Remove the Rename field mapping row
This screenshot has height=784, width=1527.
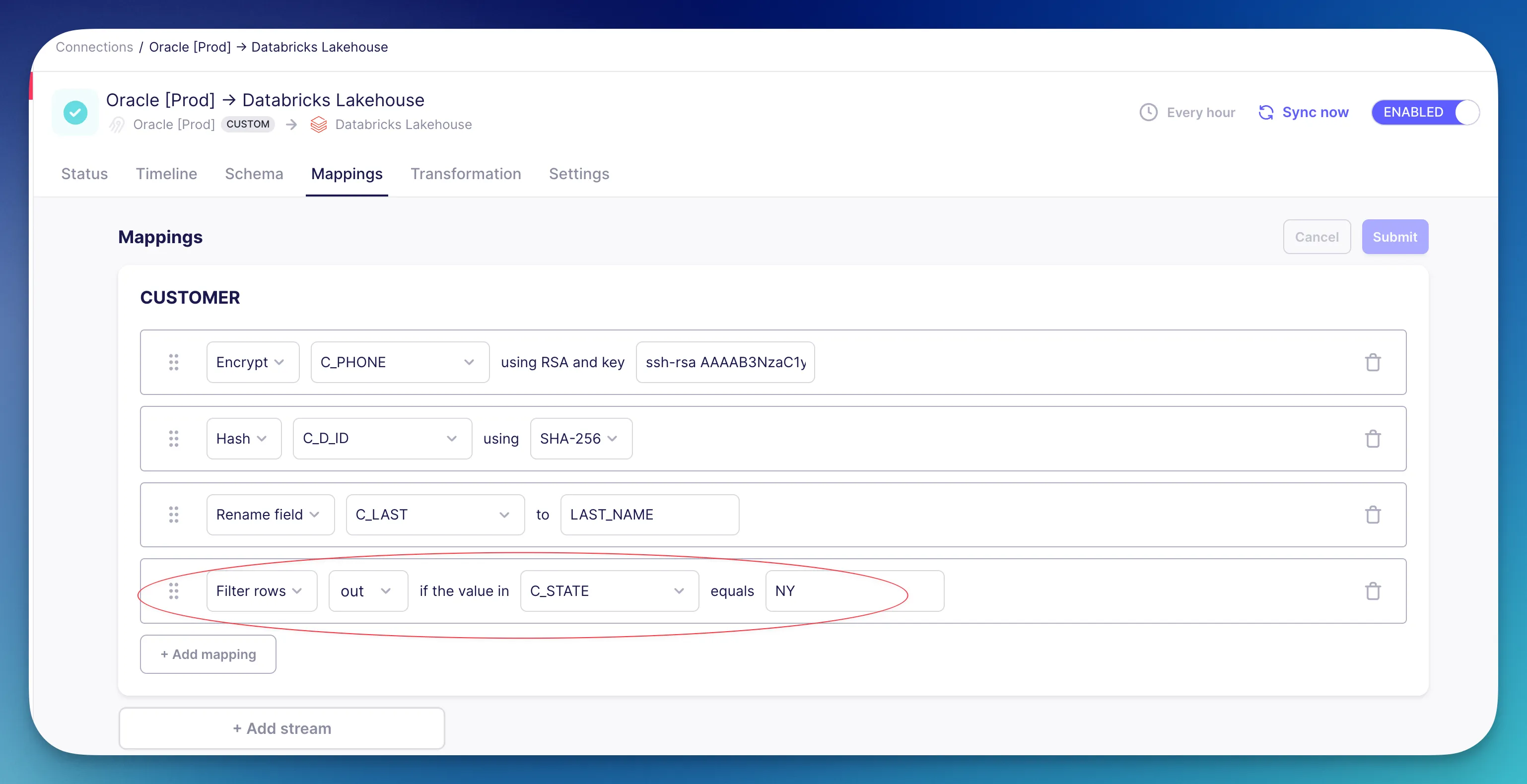coord(1372,515)
